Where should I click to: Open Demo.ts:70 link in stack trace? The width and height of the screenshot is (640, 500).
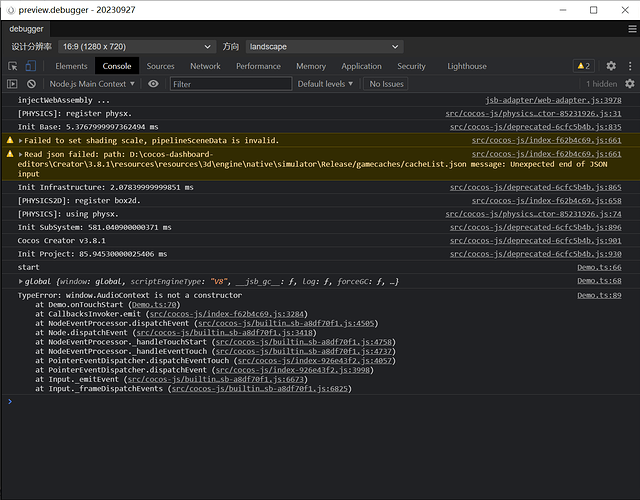154,305
